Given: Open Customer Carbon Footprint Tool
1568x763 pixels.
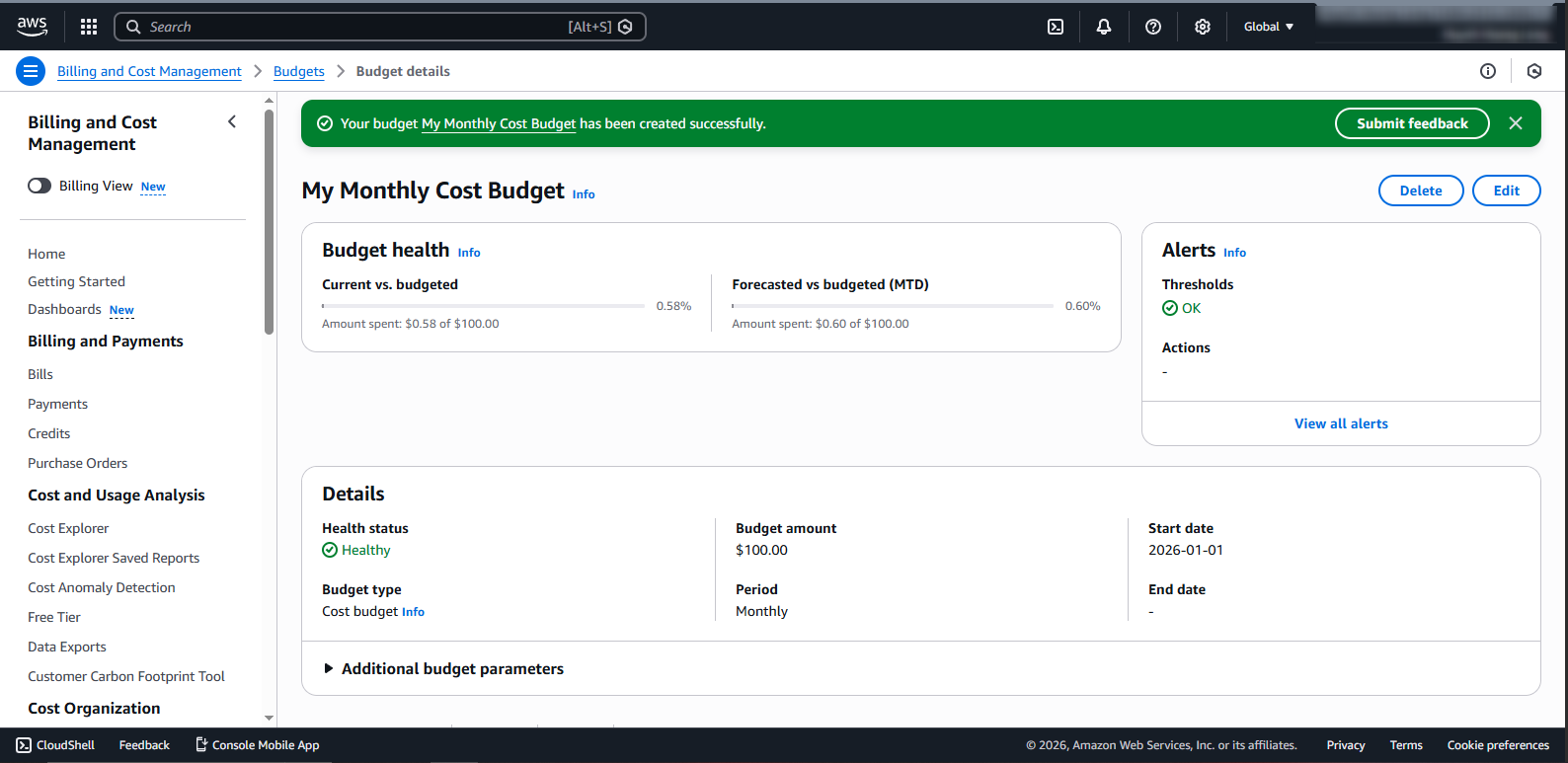Looking at the screenshot, I should pyautogui.click(x=126, y=676).
